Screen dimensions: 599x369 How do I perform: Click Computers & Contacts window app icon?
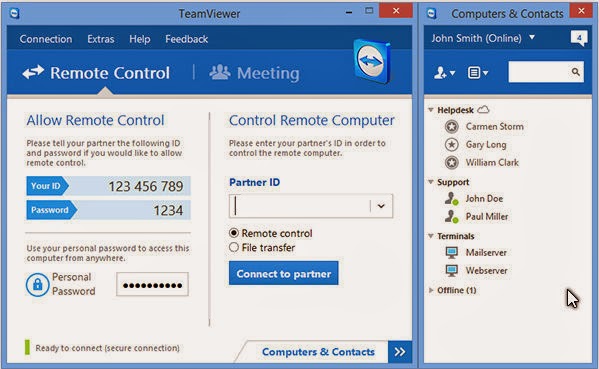point(432,14)
